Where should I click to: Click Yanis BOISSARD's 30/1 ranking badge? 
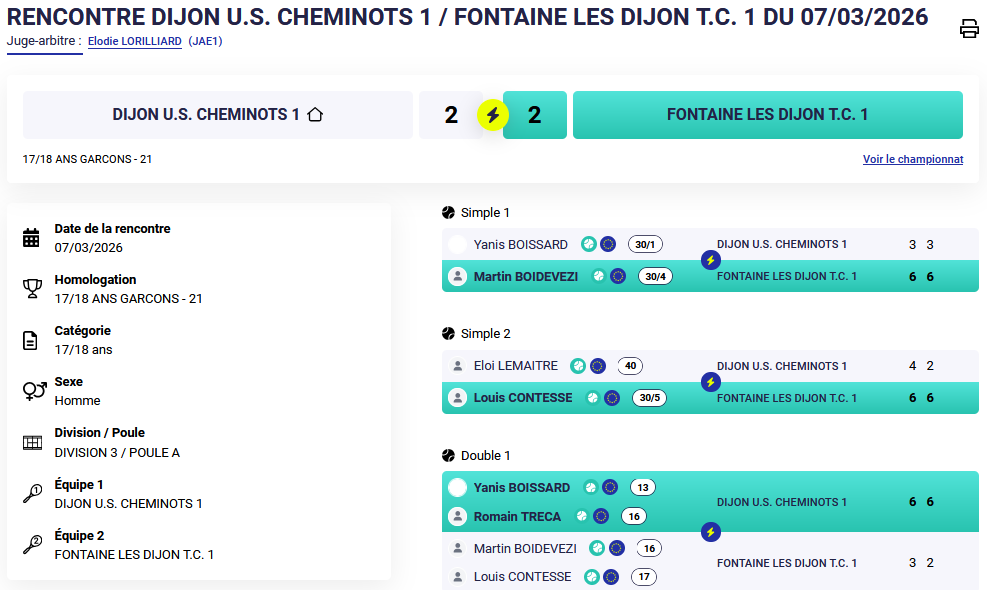pyautogui.click(x=645, y=245)
